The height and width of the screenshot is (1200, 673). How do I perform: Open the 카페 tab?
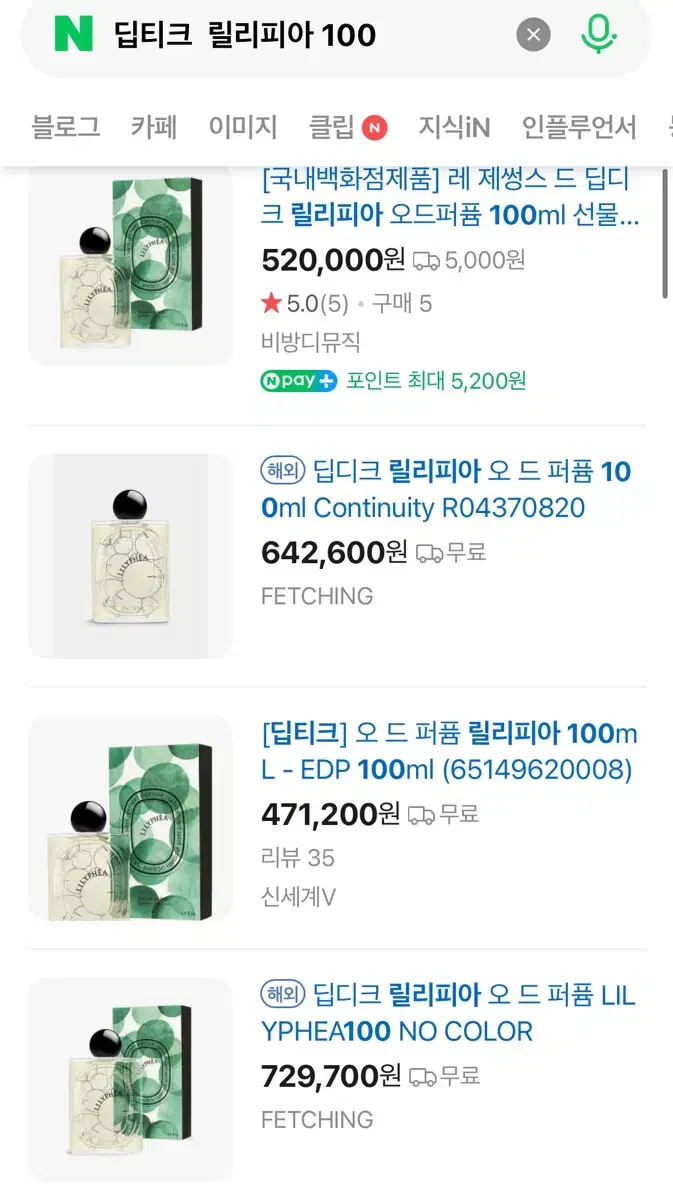click(x=154, y=127)
